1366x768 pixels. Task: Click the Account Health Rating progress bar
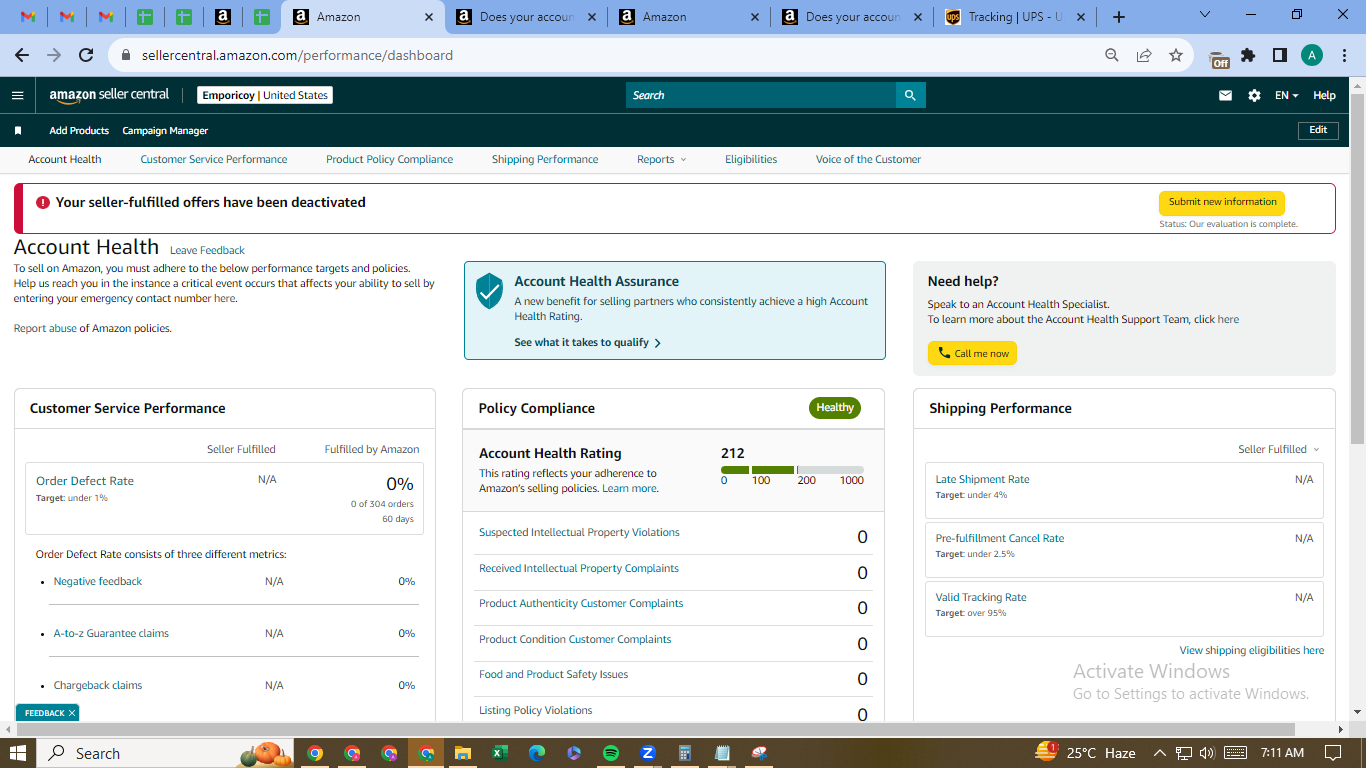click(x=792, y=470)
